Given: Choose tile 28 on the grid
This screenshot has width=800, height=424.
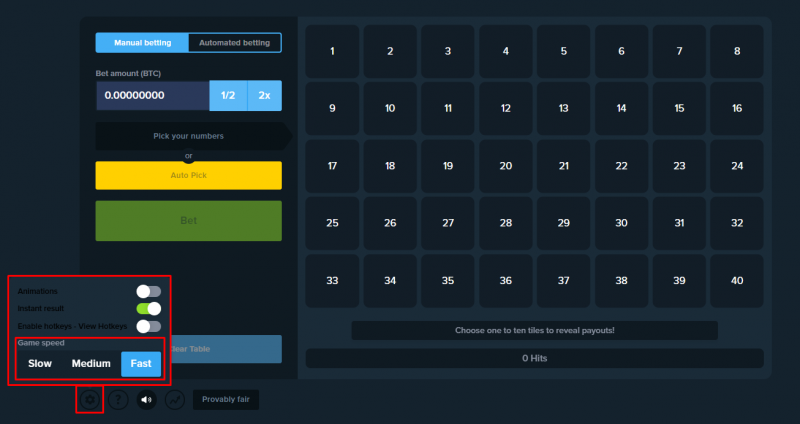Looking at the screenshot, I should tap(506, 223).
